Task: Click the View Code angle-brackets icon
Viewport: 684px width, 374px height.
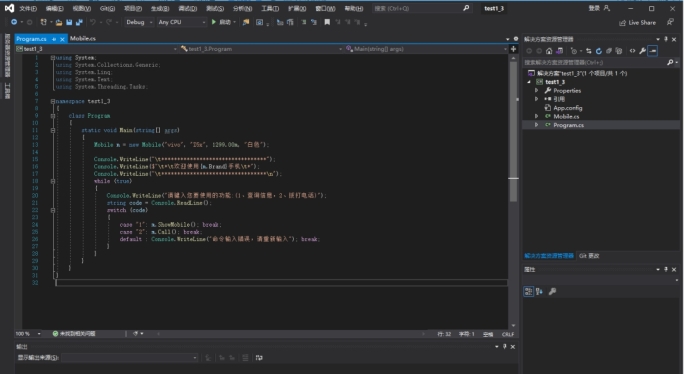Action: tap(633, 51)
